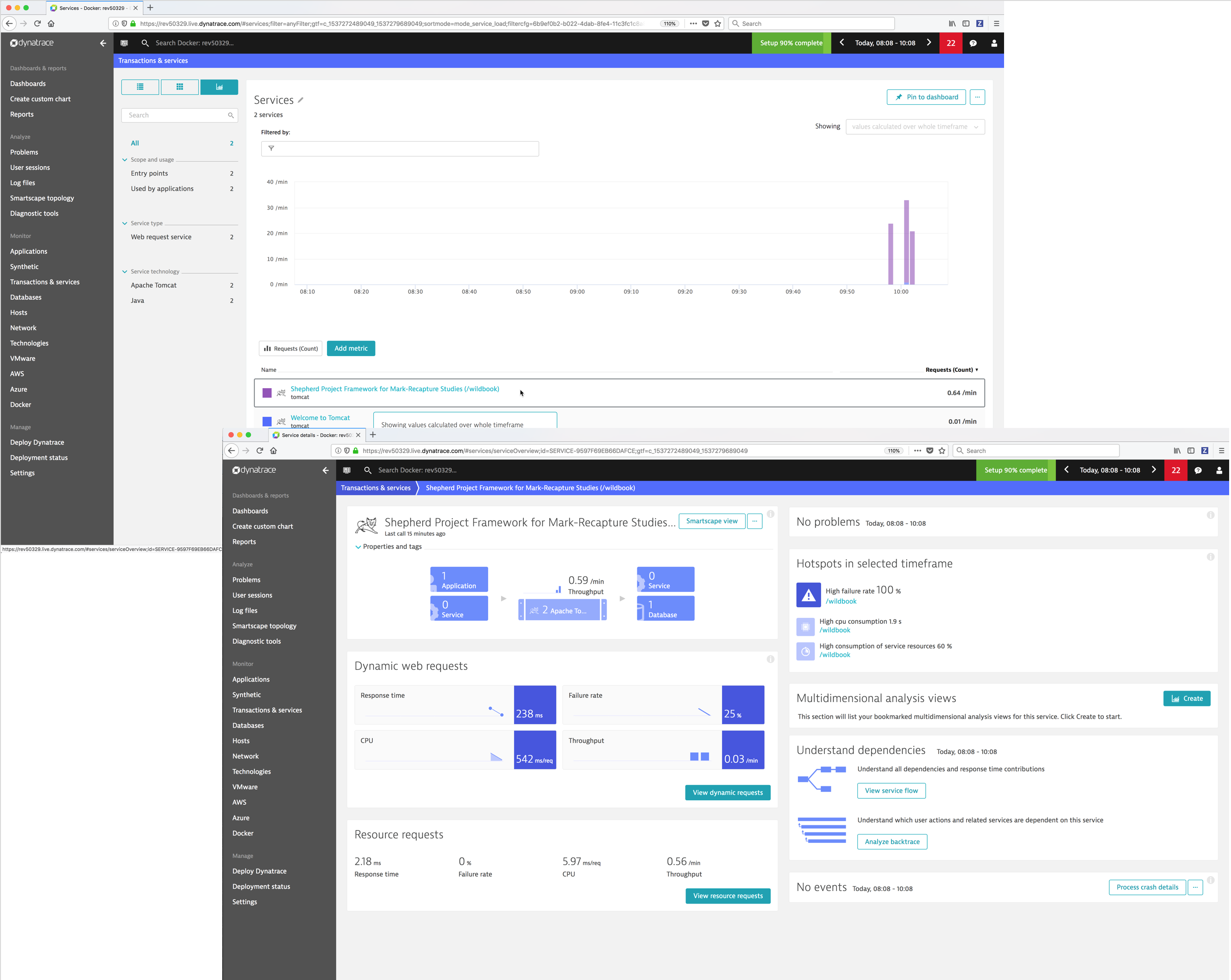1231x980 pixels.
Task: Open the Failure rate 25 % tile
Action: (664, 705)
